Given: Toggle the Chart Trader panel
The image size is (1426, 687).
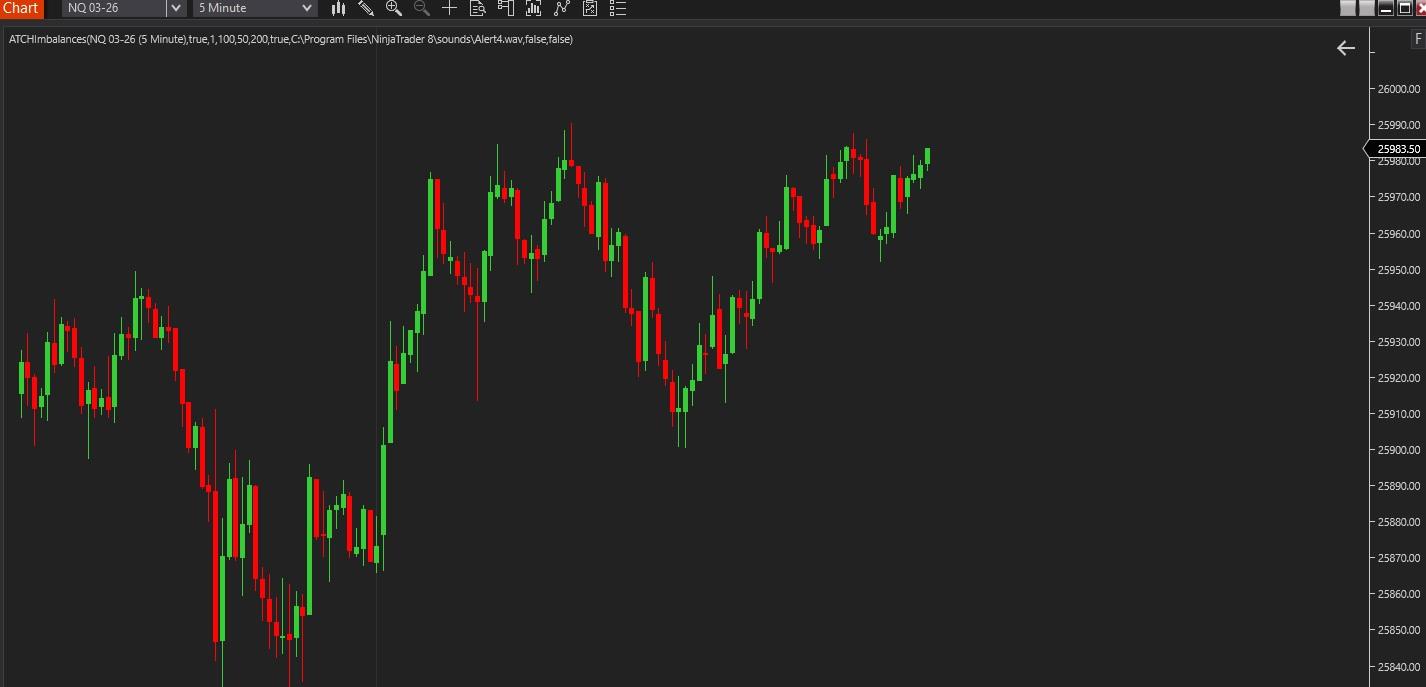Looking at the screenshot, I should pos(506,8).
